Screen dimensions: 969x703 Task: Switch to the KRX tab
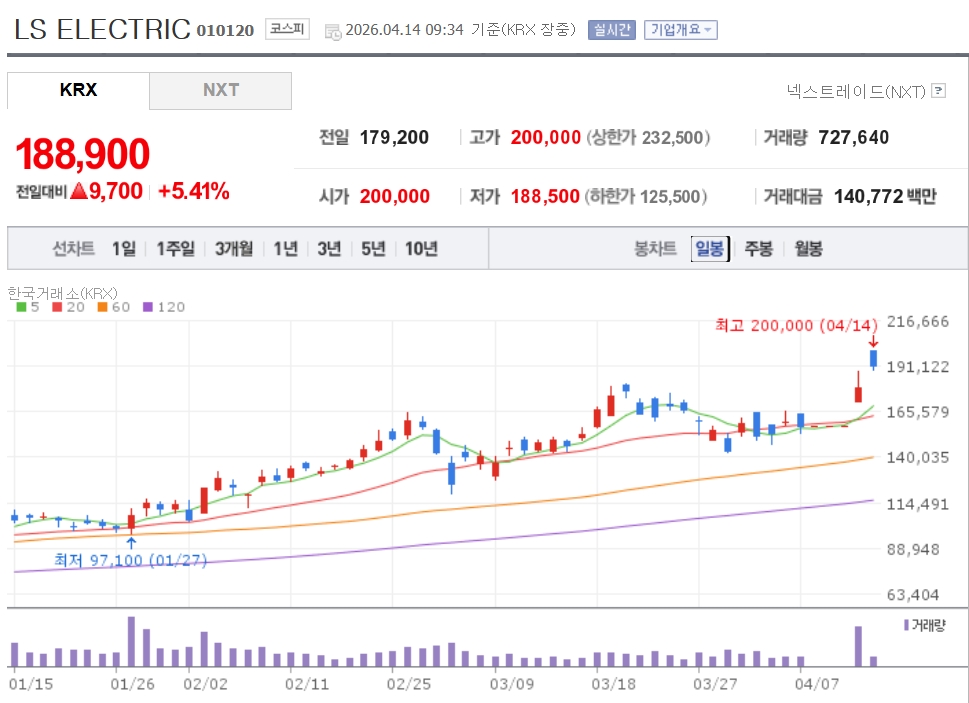78,90
